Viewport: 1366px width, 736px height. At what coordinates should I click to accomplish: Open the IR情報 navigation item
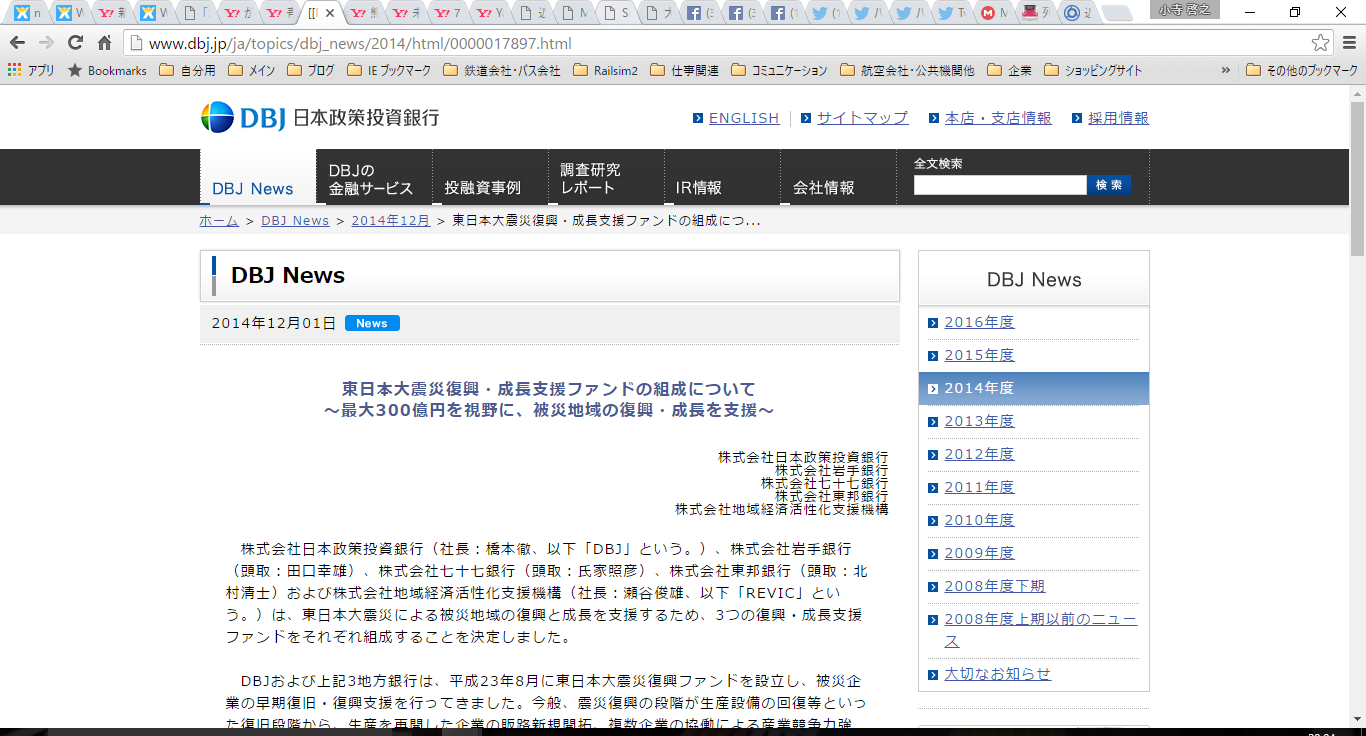click(x=722, y=178)
